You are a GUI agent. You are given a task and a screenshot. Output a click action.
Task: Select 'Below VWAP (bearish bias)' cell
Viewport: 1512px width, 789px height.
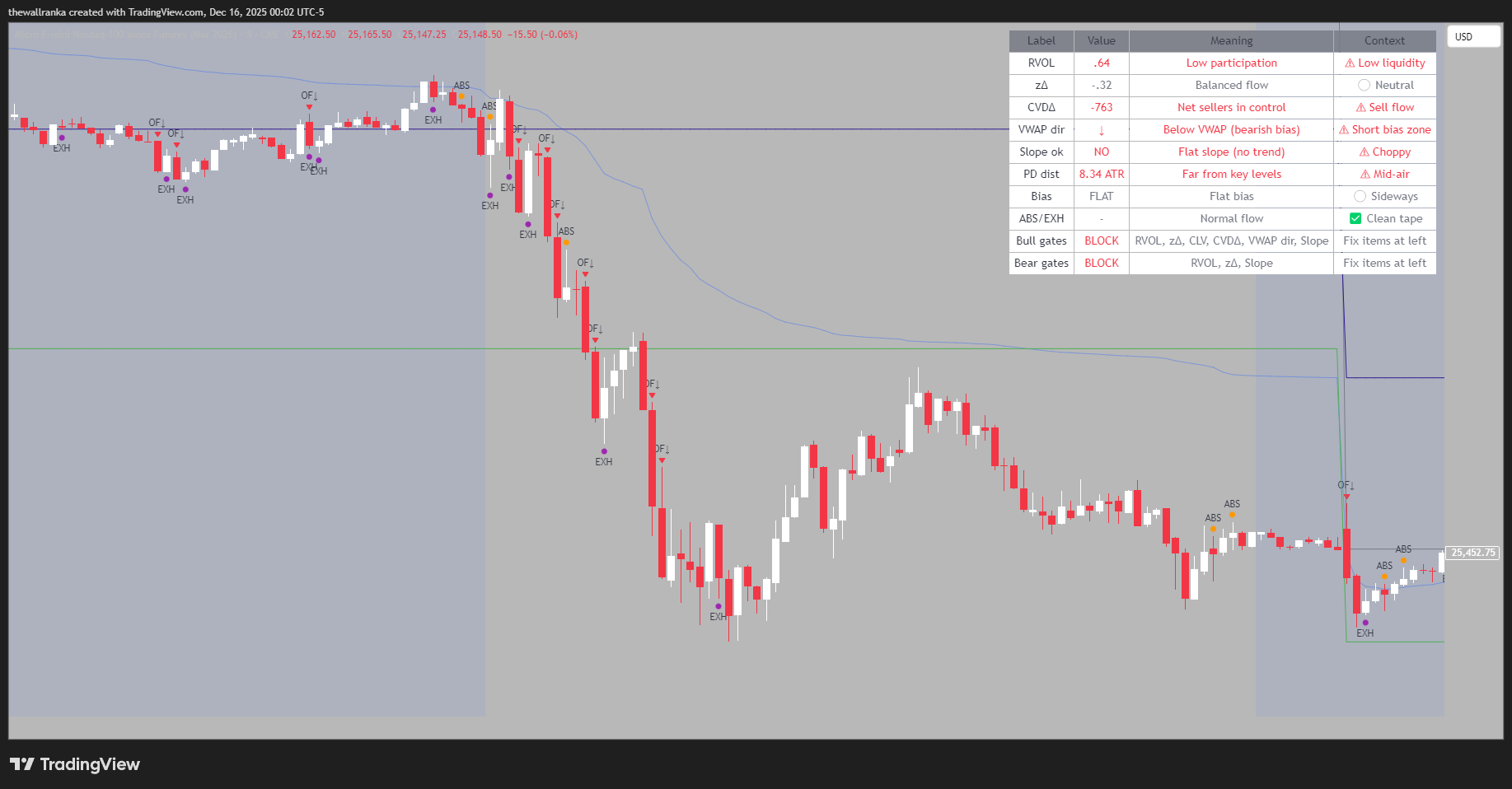pos(1231,129)
